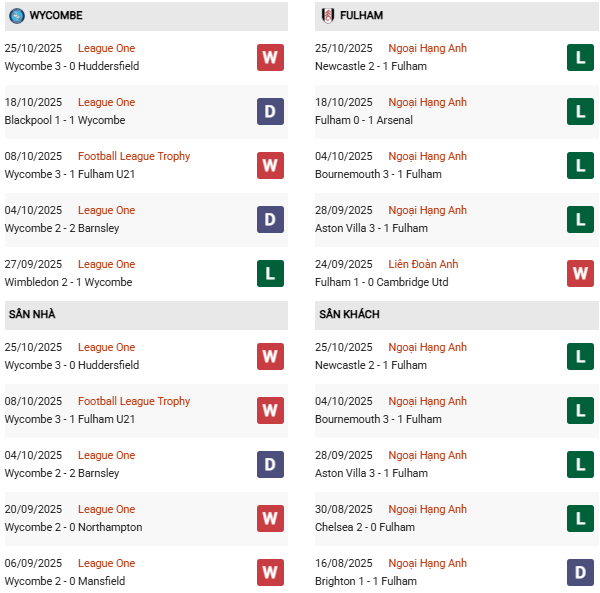Viewport: 600px width, 593px height.
Task: Click the L badge for Wimbledon vs Wycombe
Action: [x=270, y=273]
